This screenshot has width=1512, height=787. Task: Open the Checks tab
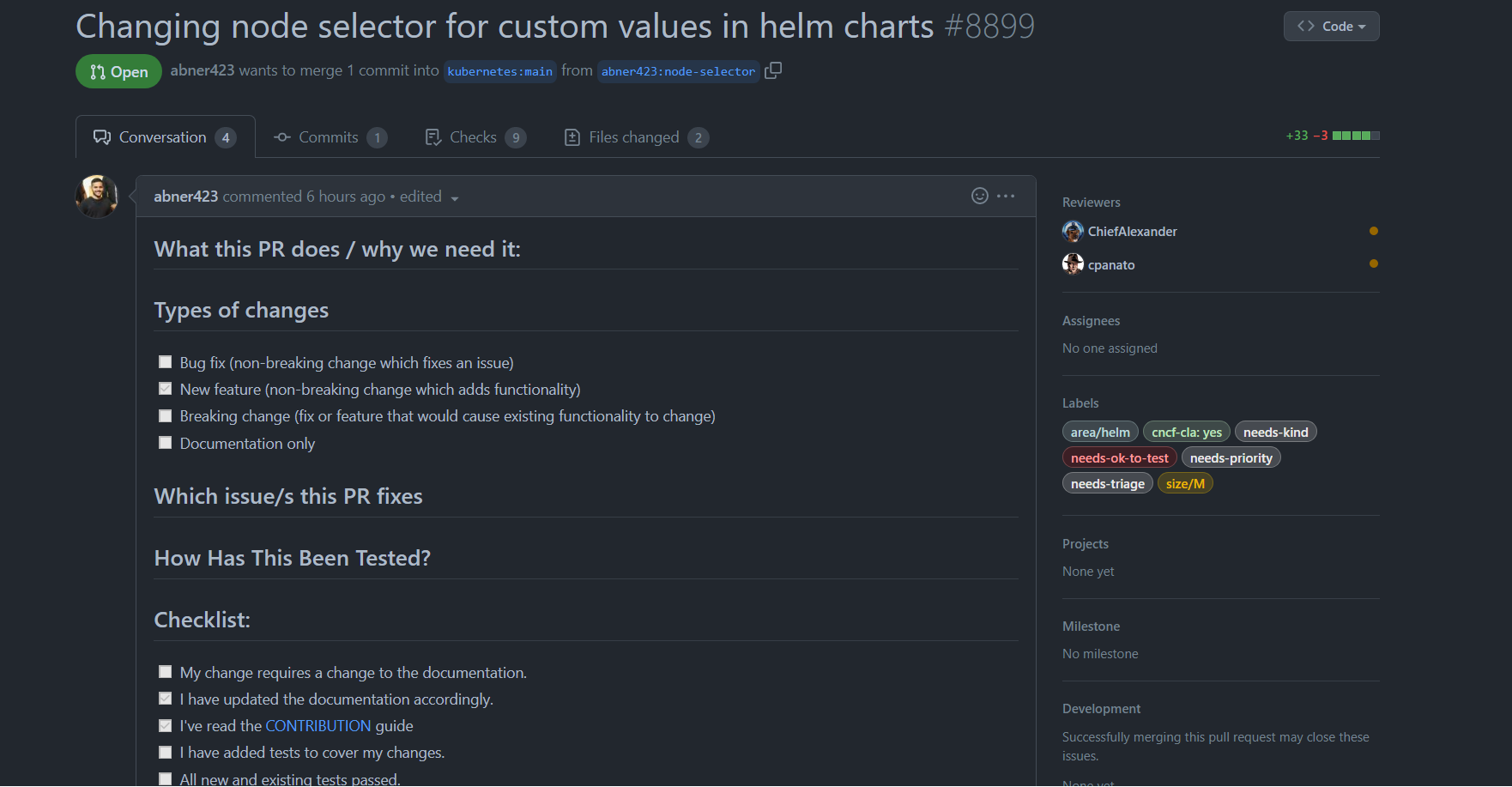475,137
